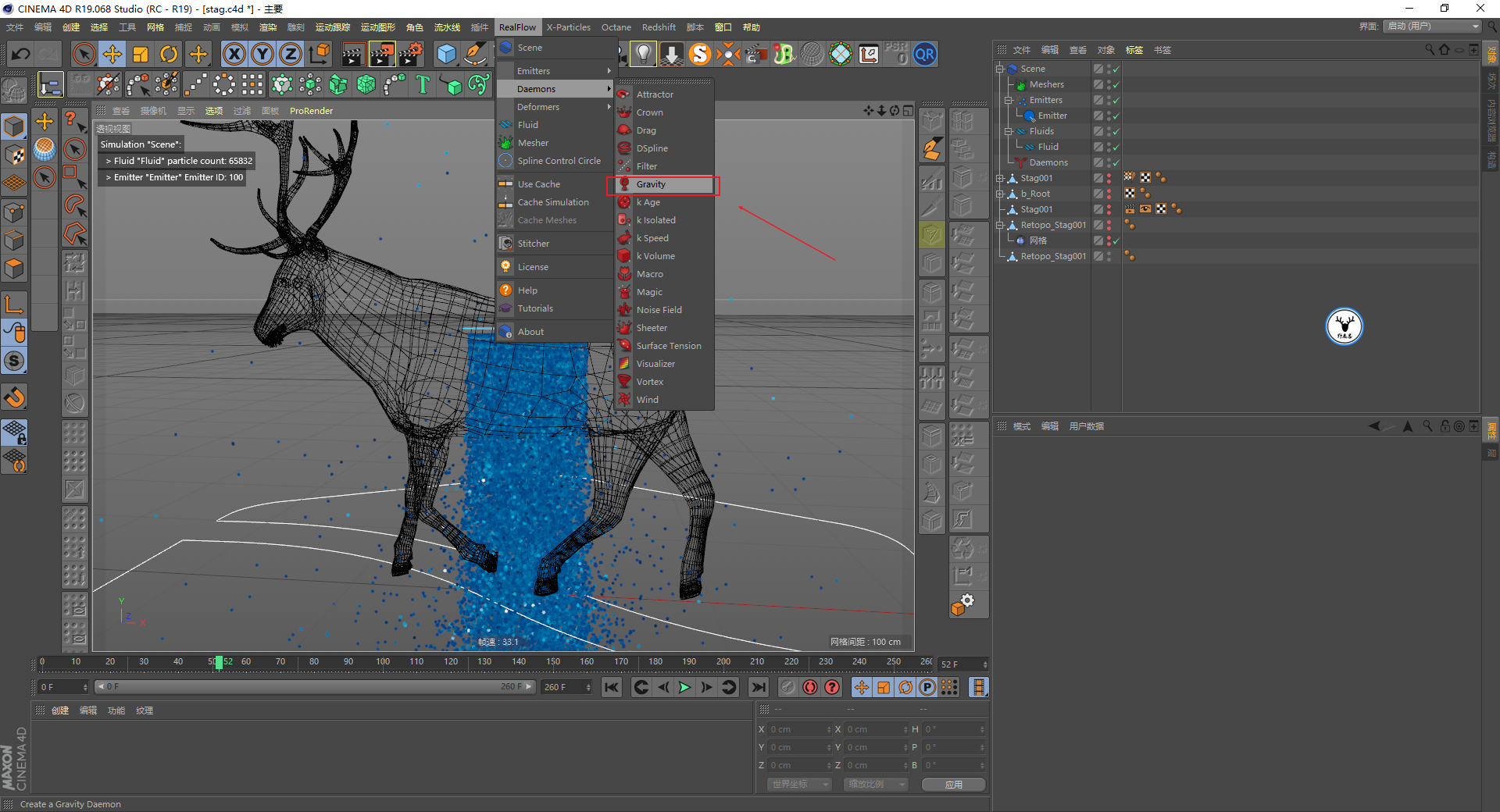Select Cache Simulation menu entry

tap(555, 202)
